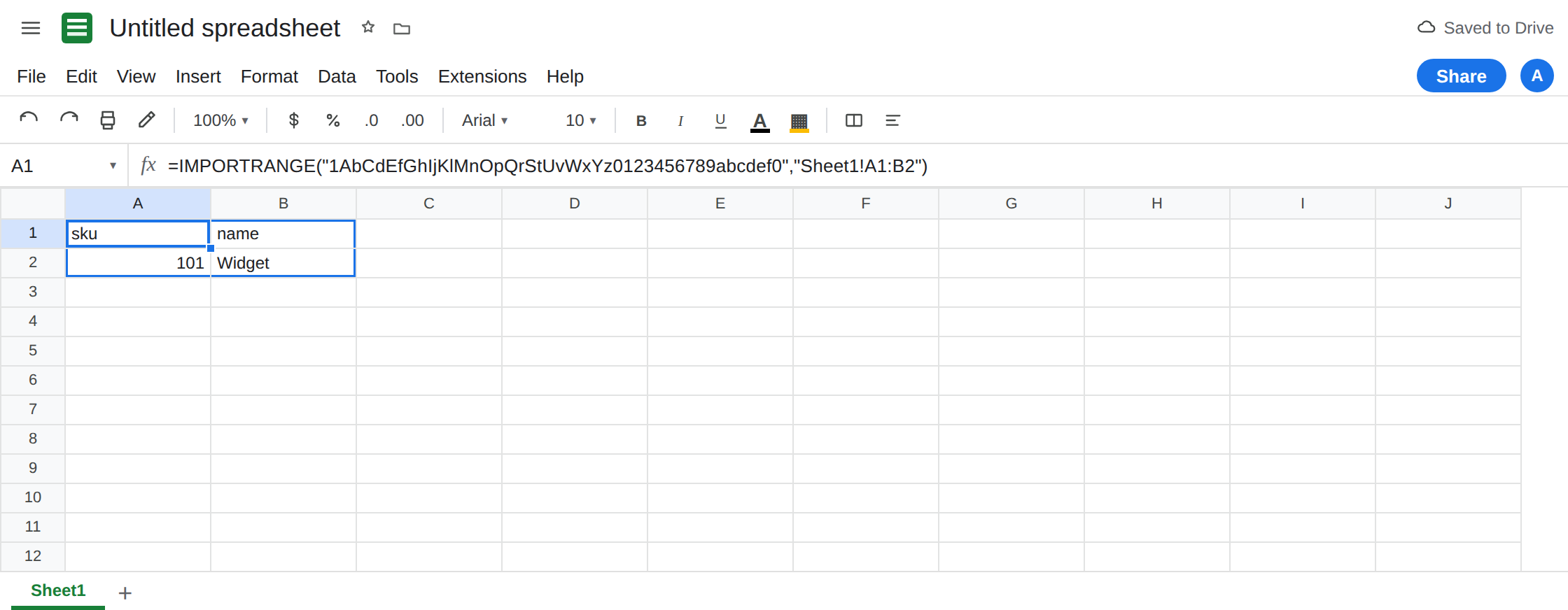
Task: Select cell containing Widget
Action: [283, 263]
